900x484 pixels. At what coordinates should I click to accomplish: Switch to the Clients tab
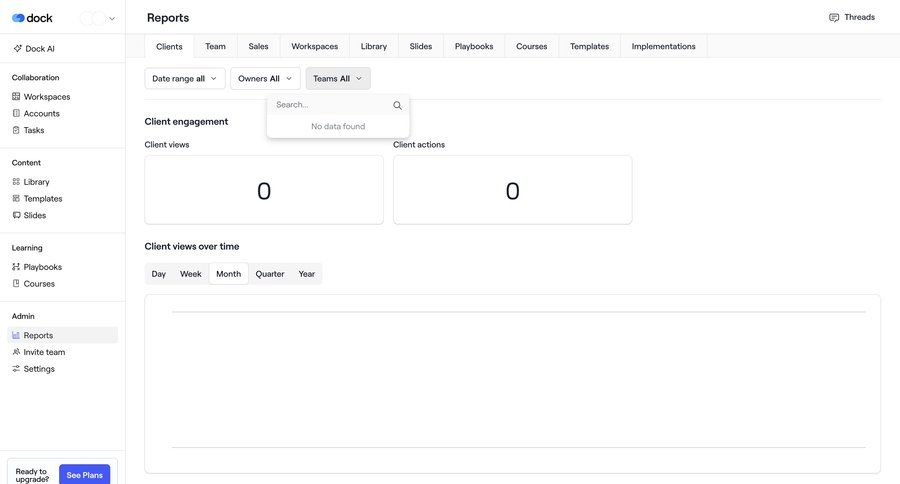pos(169,46)
